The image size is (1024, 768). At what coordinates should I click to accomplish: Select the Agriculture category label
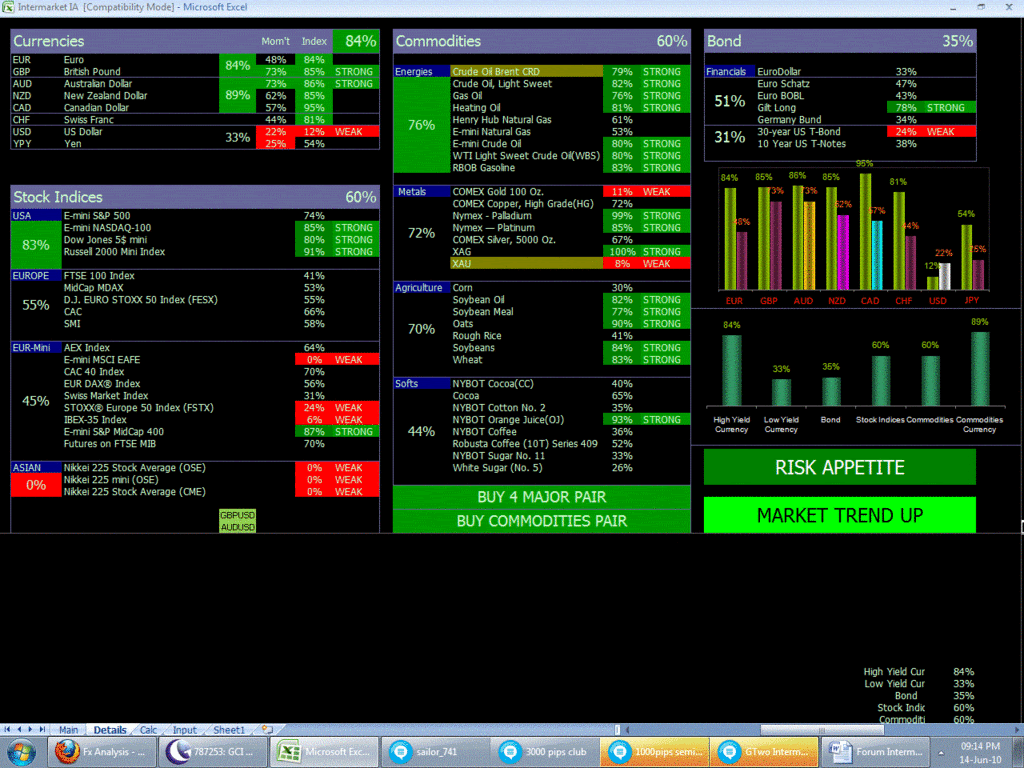tap(421, 287)
